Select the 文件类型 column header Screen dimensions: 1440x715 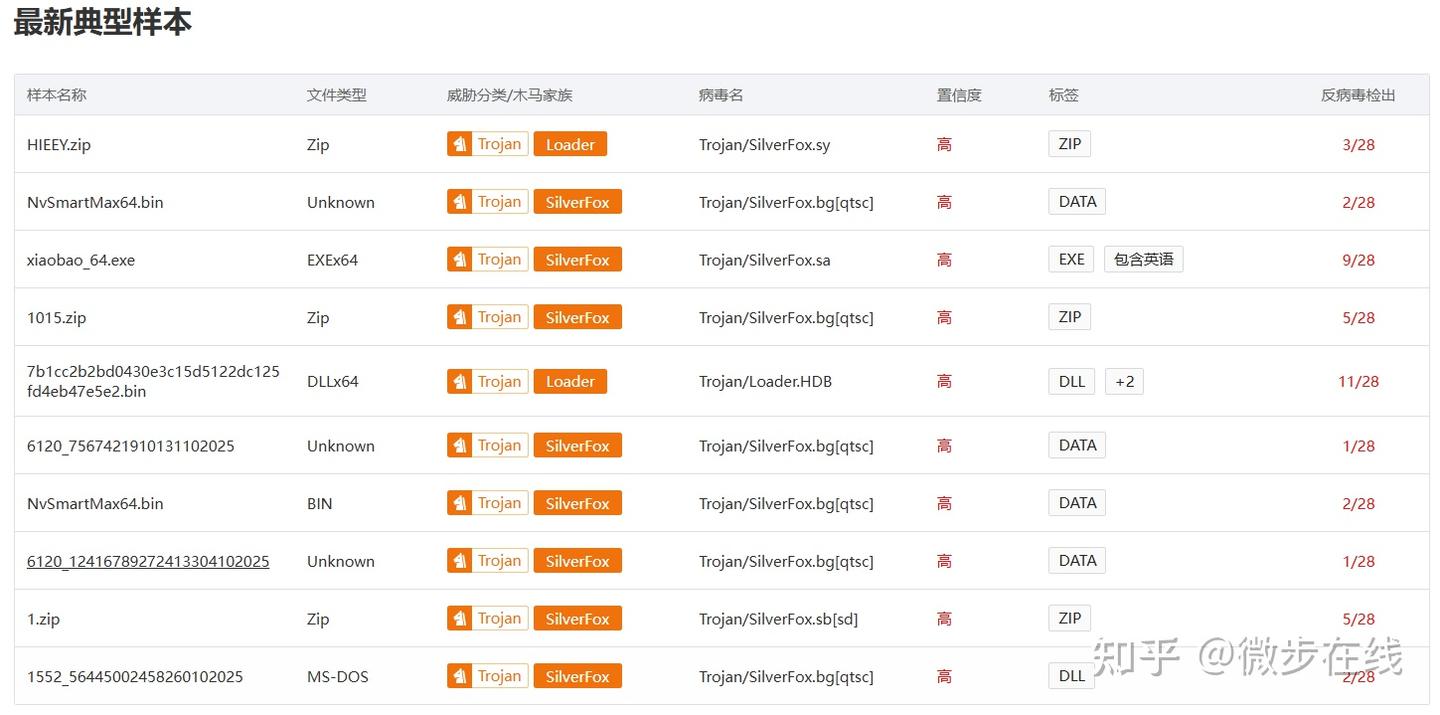point(337,95)
